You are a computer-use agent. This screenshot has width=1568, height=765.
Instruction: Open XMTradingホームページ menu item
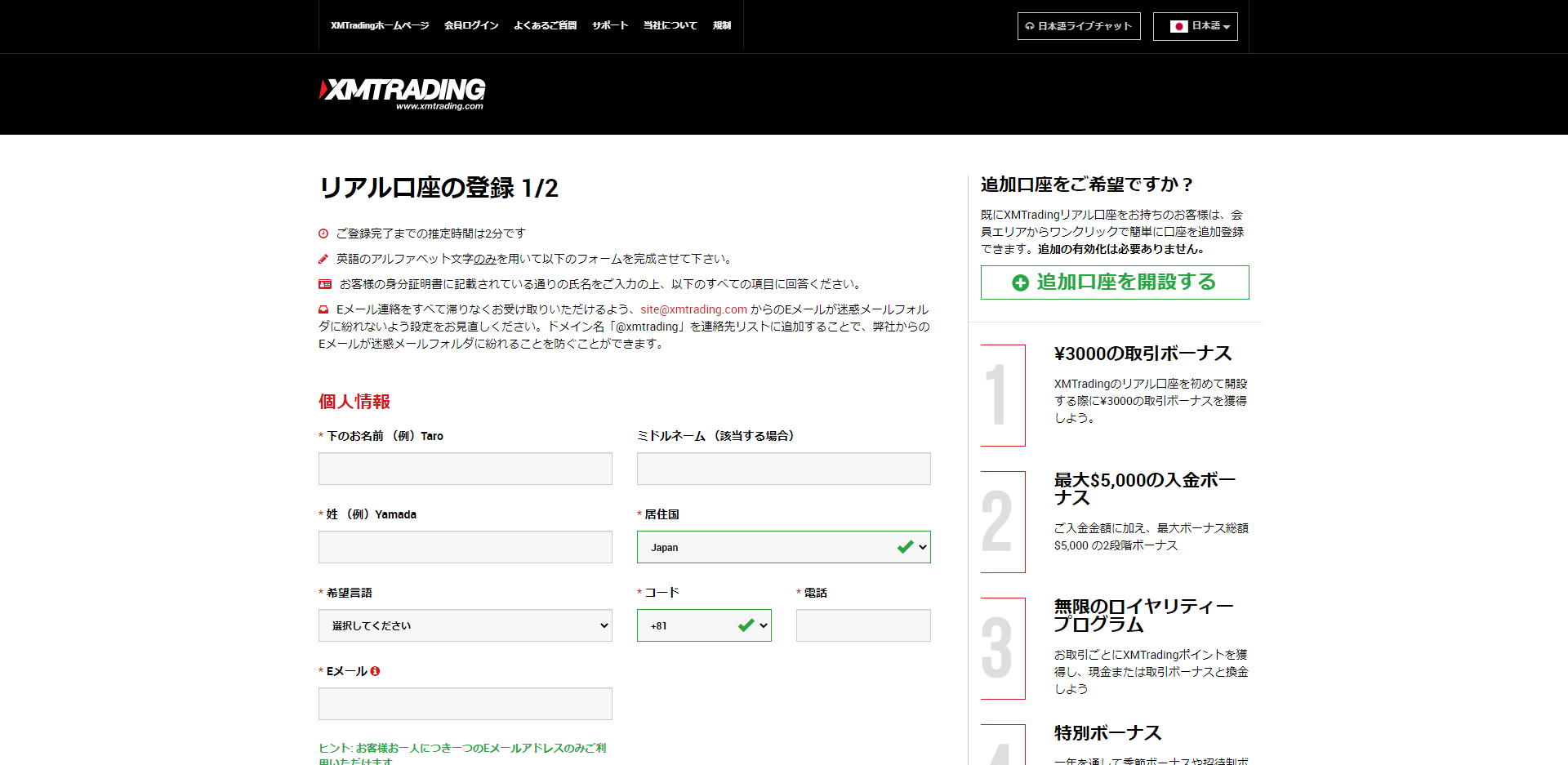click(380, 25)
